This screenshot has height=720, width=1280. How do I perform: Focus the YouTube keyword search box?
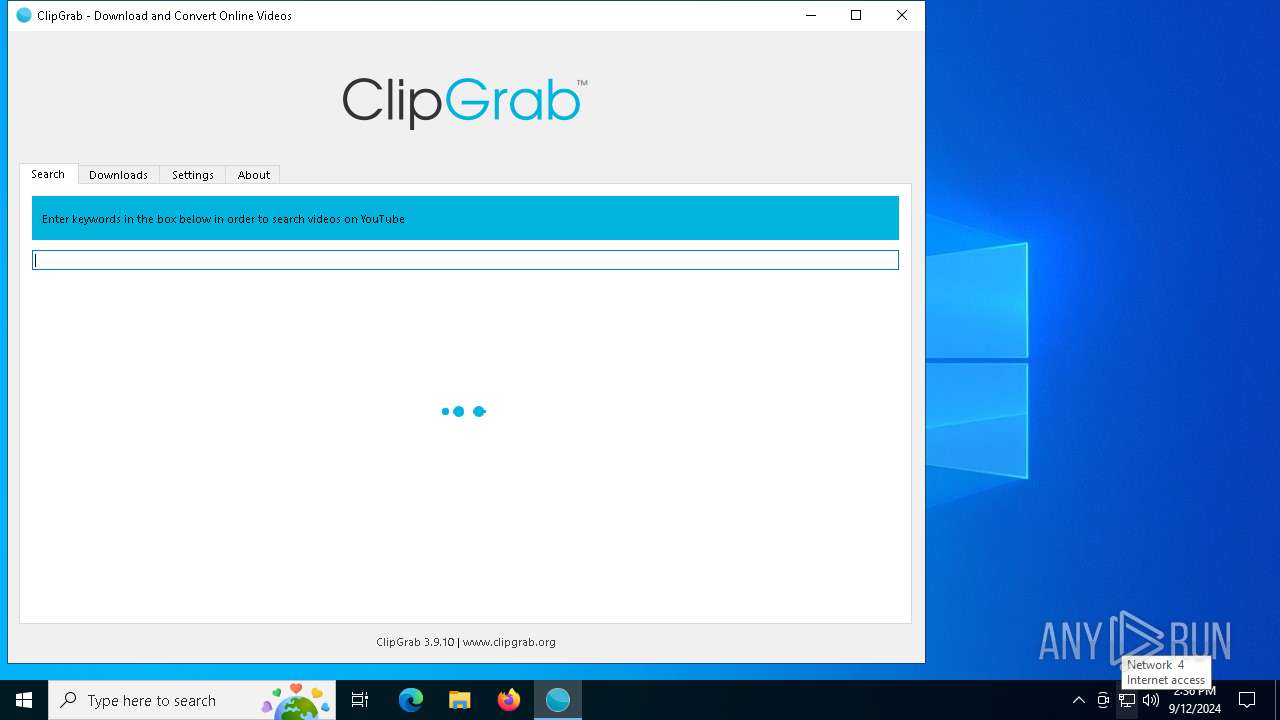click(465, 260)
